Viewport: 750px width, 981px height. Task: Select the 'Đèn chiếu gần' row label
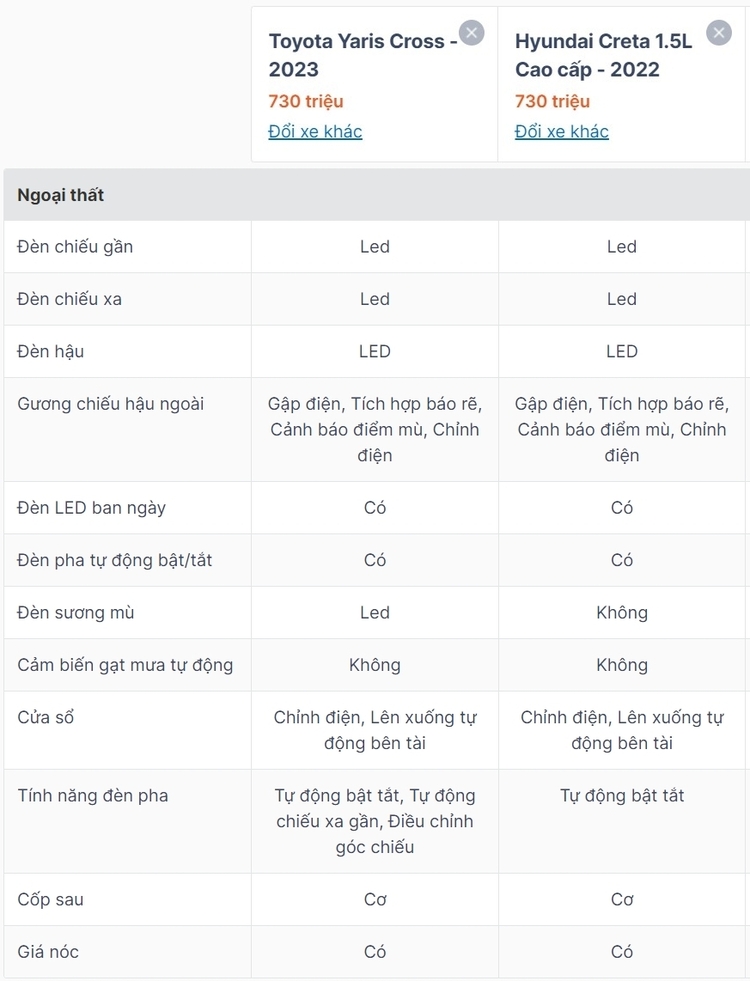click(75, 247)
